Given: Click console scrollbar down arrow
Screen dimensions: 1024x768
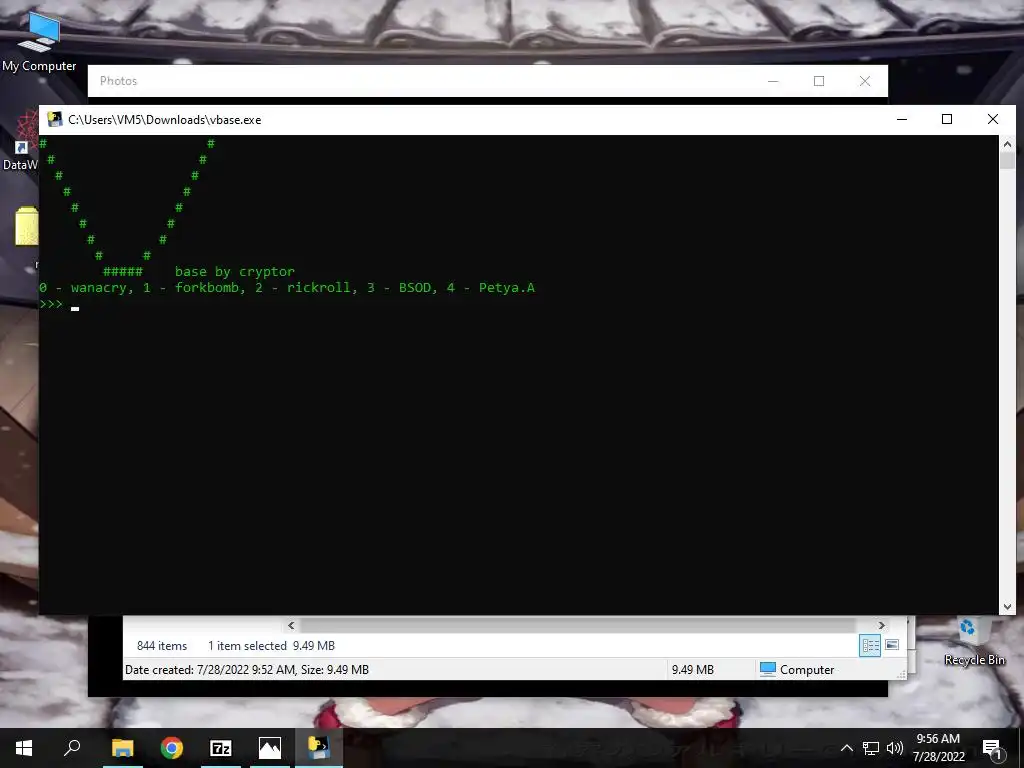Looking at the screenshot, I should pos(1007,607).
